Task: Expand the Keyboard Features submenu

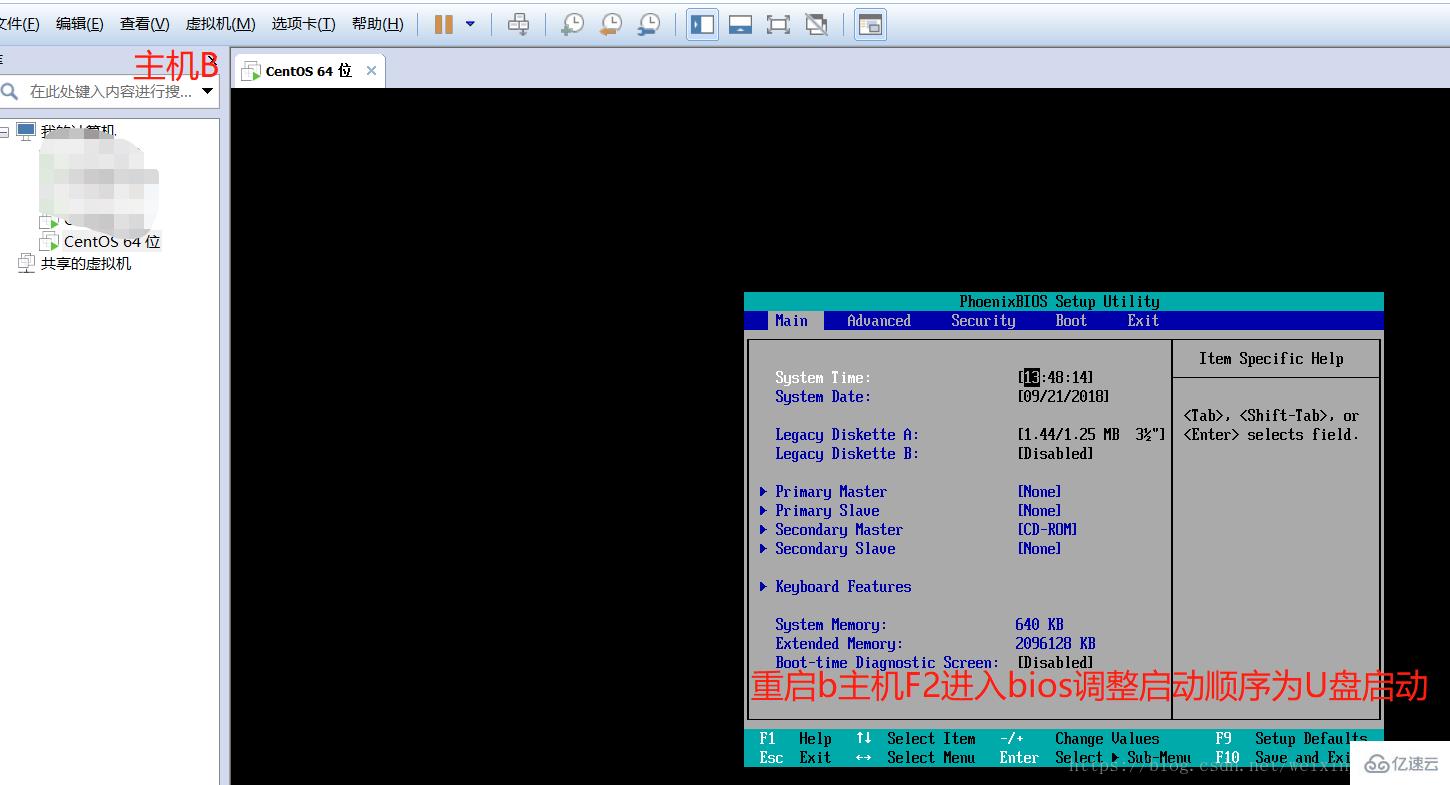Action: click(x=835, y=587)
